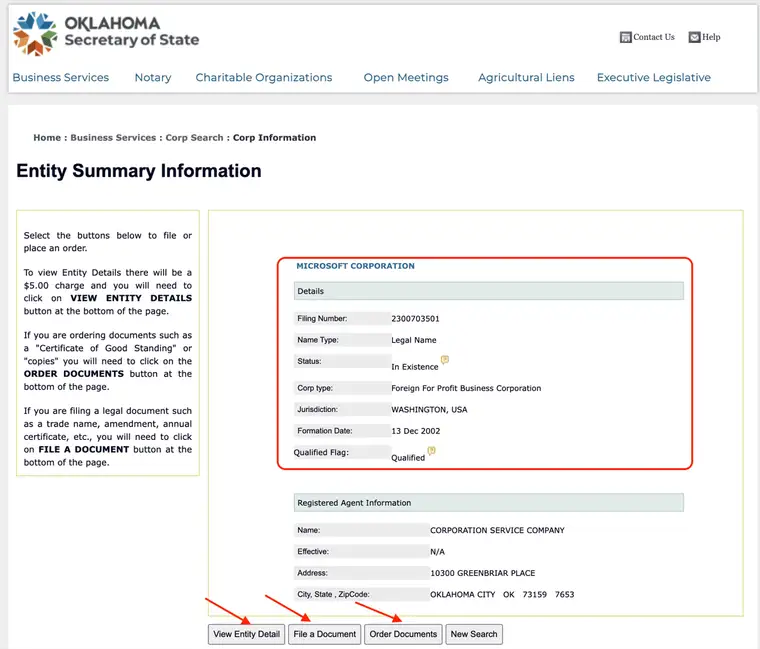Screen dimensions: 760x649
Task: Click the Details section header
Action: pyautogui.click(x=489, y=291)
